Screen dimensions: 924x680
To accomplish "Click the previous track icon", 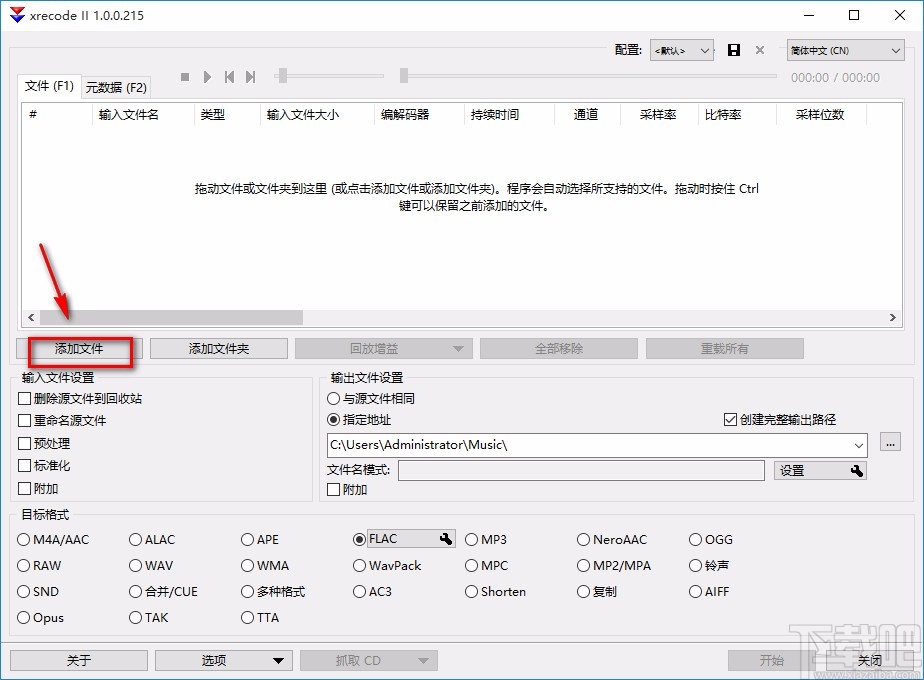I will [229, 76].
